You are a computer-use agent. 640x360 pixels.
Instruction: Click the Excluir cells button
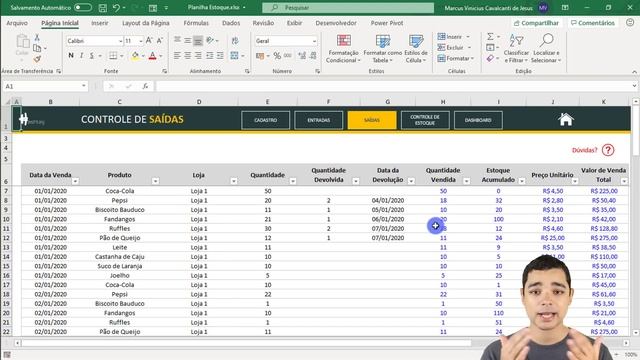pyautogui.click(x=454, y=48)
